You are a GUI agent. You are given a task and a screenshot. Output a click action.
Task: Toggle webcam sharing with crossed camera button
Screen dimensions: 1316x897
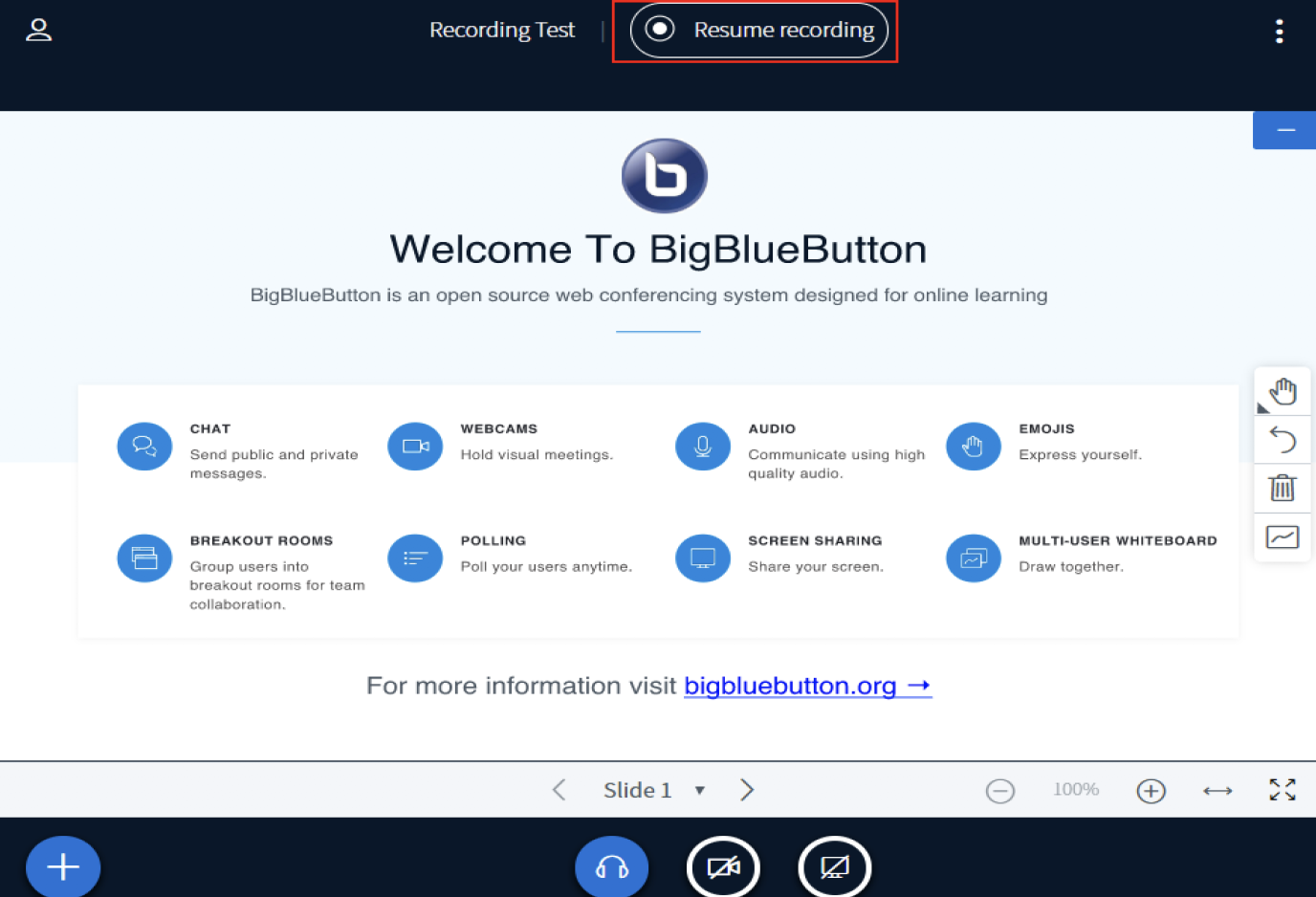coord(723,866)
